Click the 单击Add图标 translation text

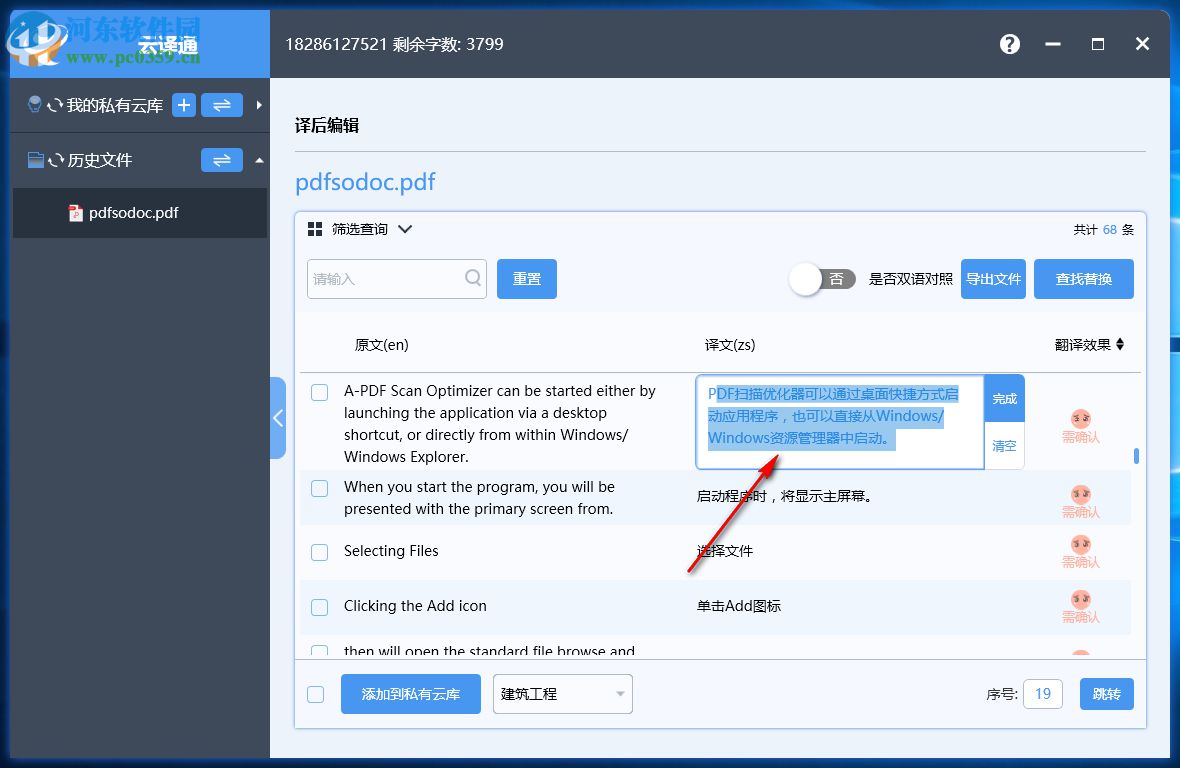pyautogui.click(x=739, y=606)
